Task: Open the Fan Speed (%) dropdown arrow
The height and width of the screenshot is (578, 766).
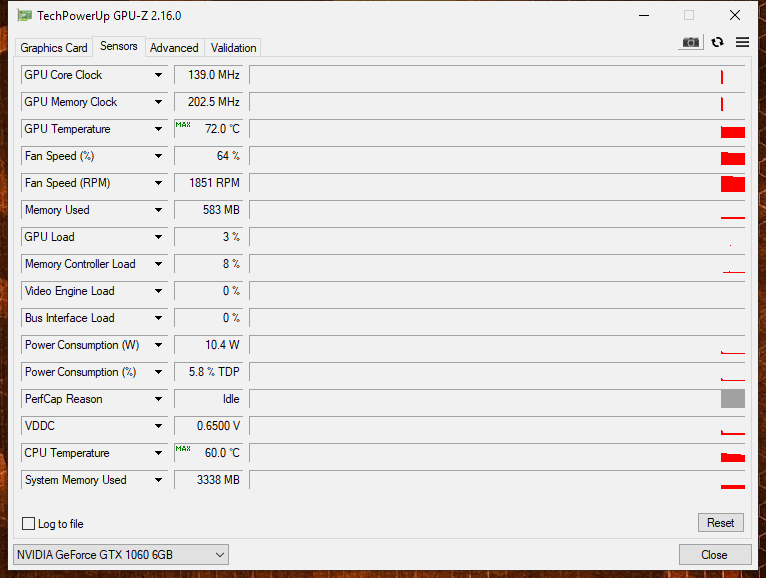Action: pos(158,156)
